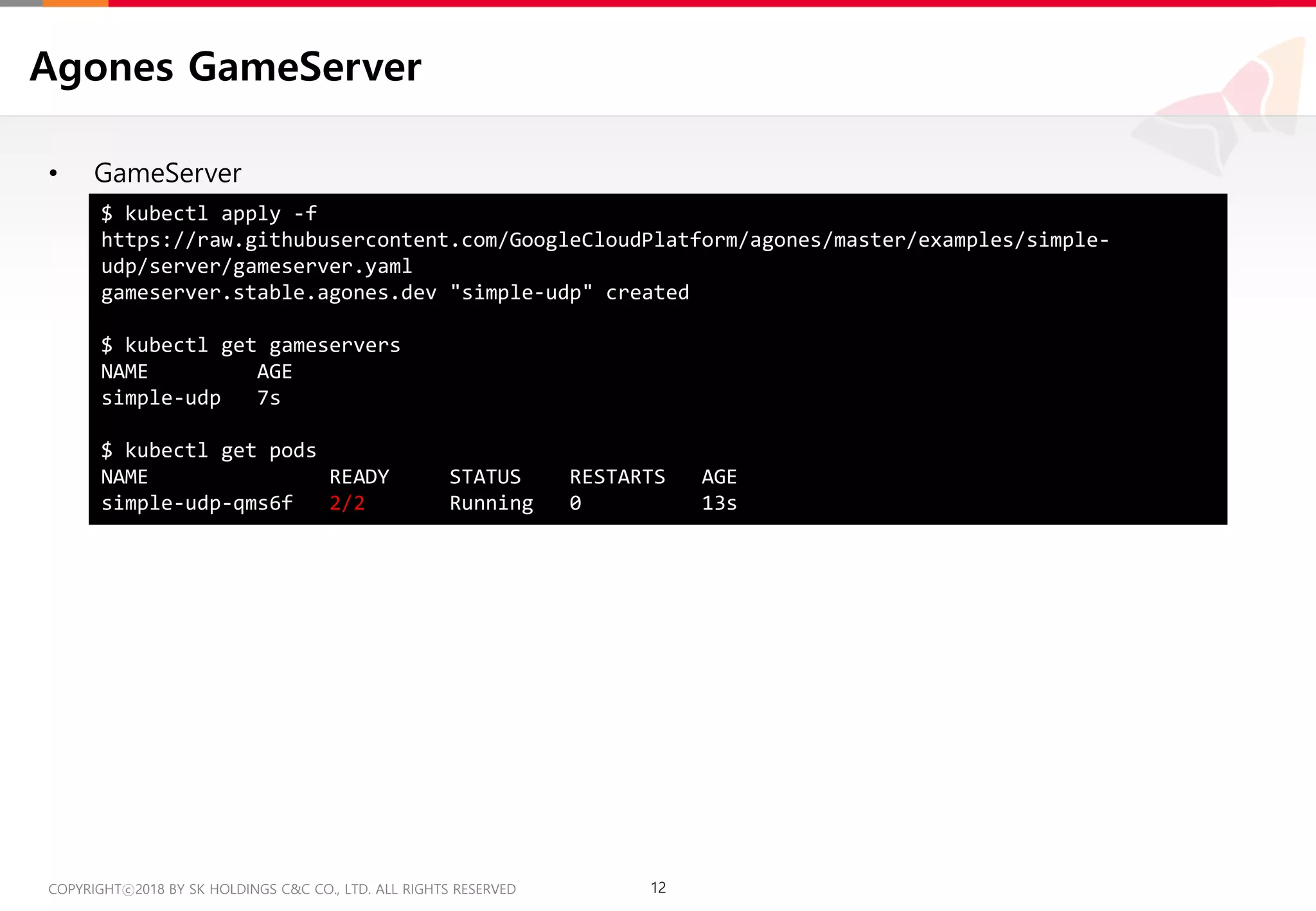1316x911 pixels.
Task: Click the simple-udp-qms6f pod name
Action: tap(197, 503)
